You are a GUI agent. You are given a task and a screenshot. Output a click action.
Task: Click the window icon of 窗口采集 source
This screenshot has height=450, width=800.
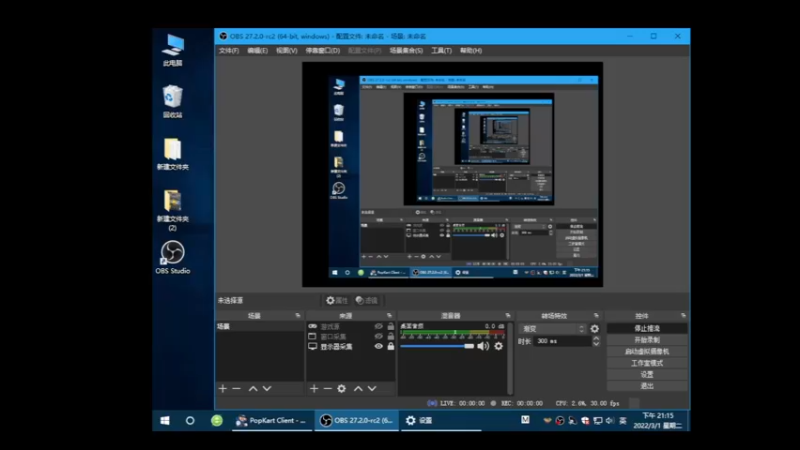coord(312,336)
